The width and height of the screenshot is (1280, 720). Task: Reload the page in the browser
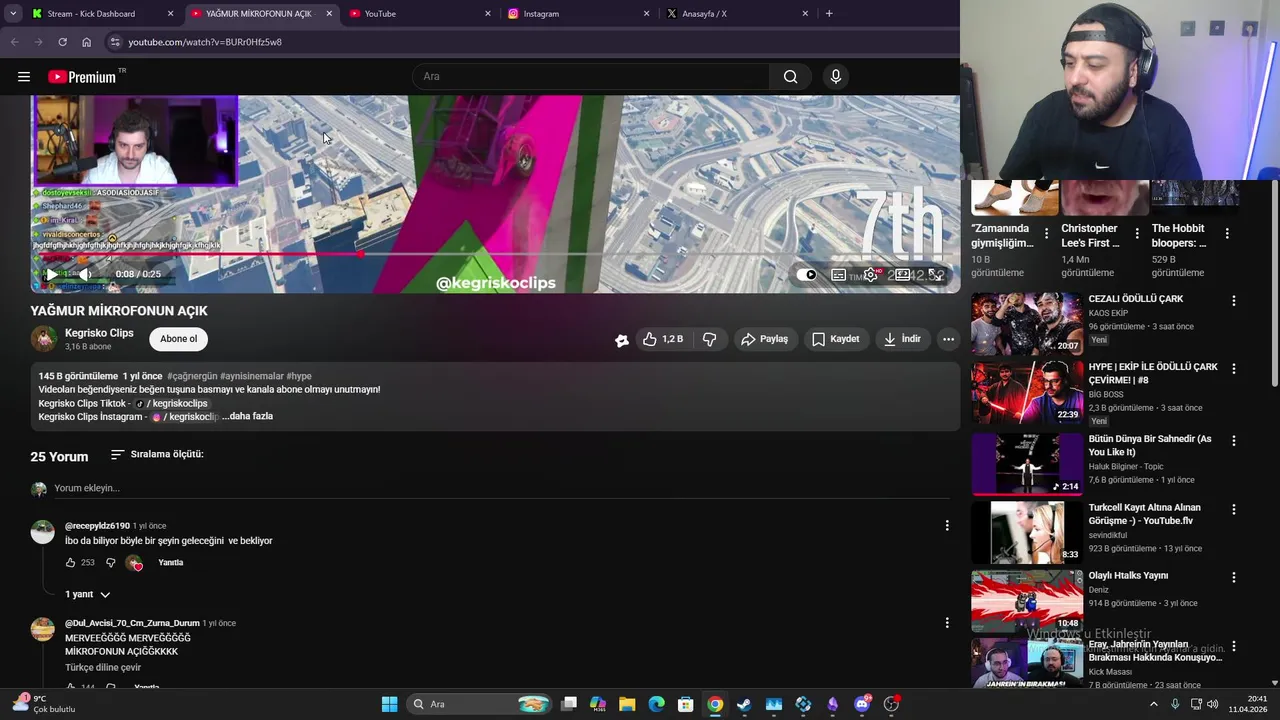tap(62, 42)
